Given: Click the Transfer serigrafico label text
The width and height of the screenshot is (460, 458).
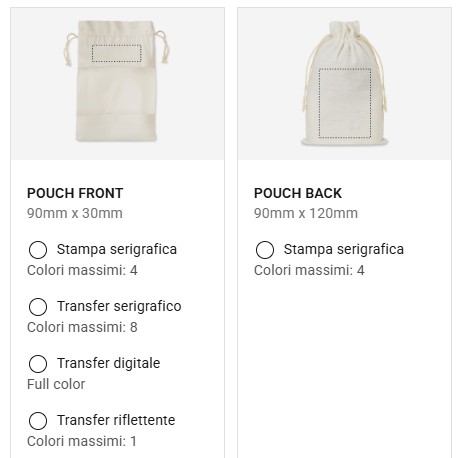Looking at the screenshot, I should click(119, 306).
